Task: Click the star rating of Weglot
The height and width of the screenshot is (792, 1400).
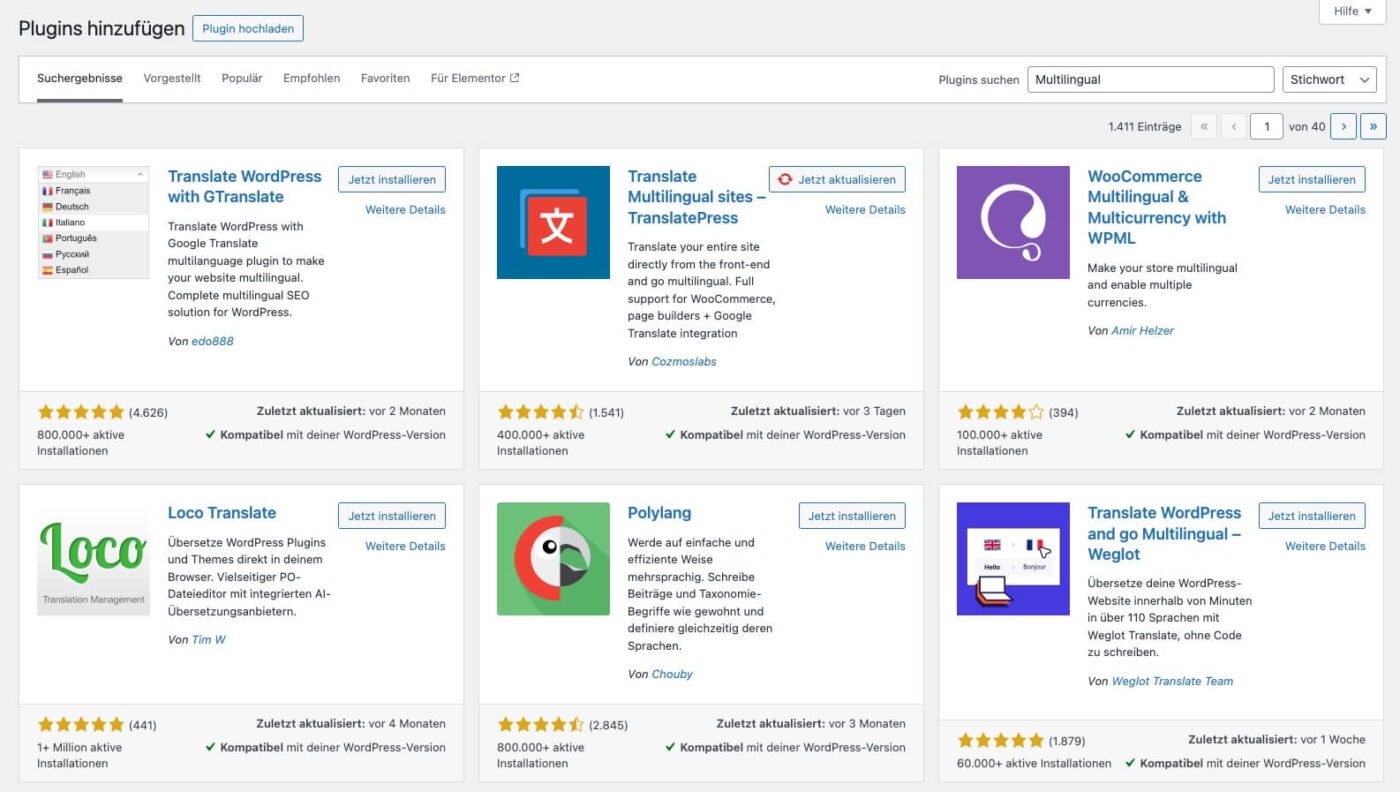Action: click(x=1001, y=741)
